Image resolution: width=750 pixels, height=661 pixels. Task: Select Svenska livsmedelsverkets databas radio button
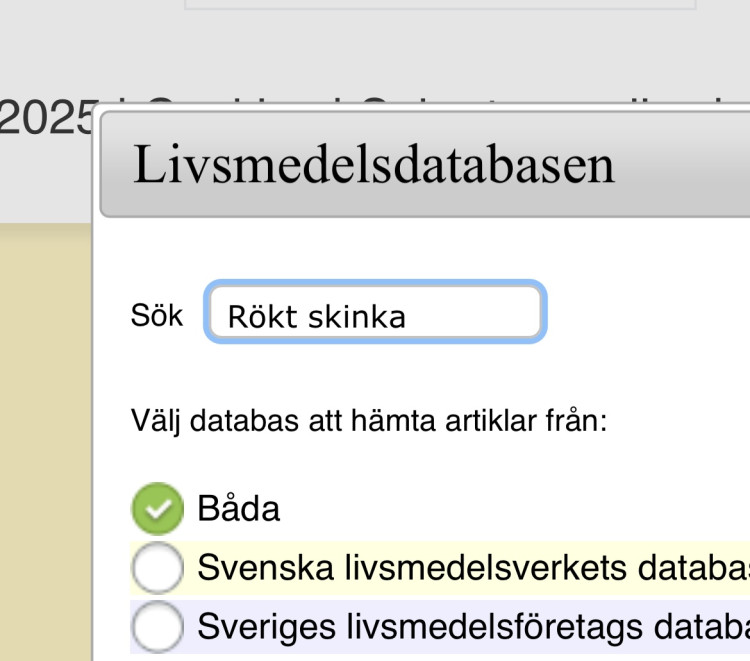(x=157, y=568)
